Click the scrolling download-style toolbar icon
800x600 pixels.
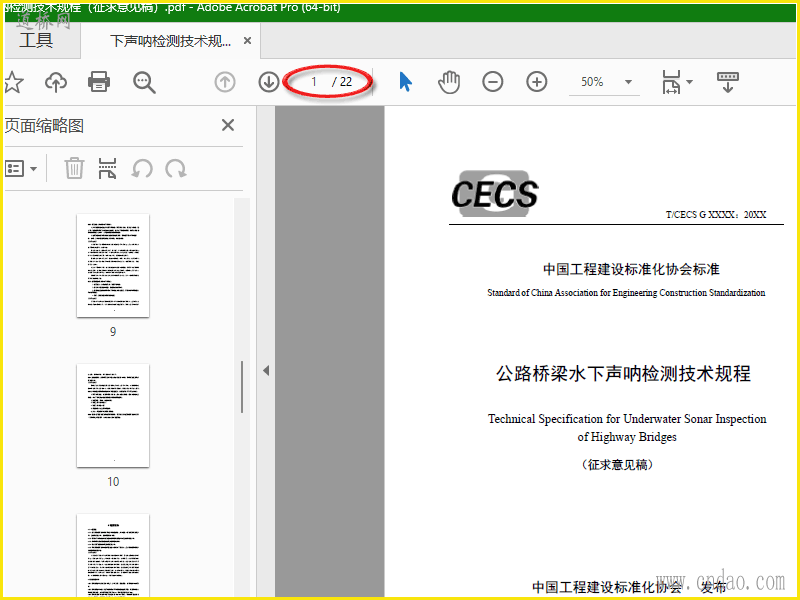coord(728,82)
